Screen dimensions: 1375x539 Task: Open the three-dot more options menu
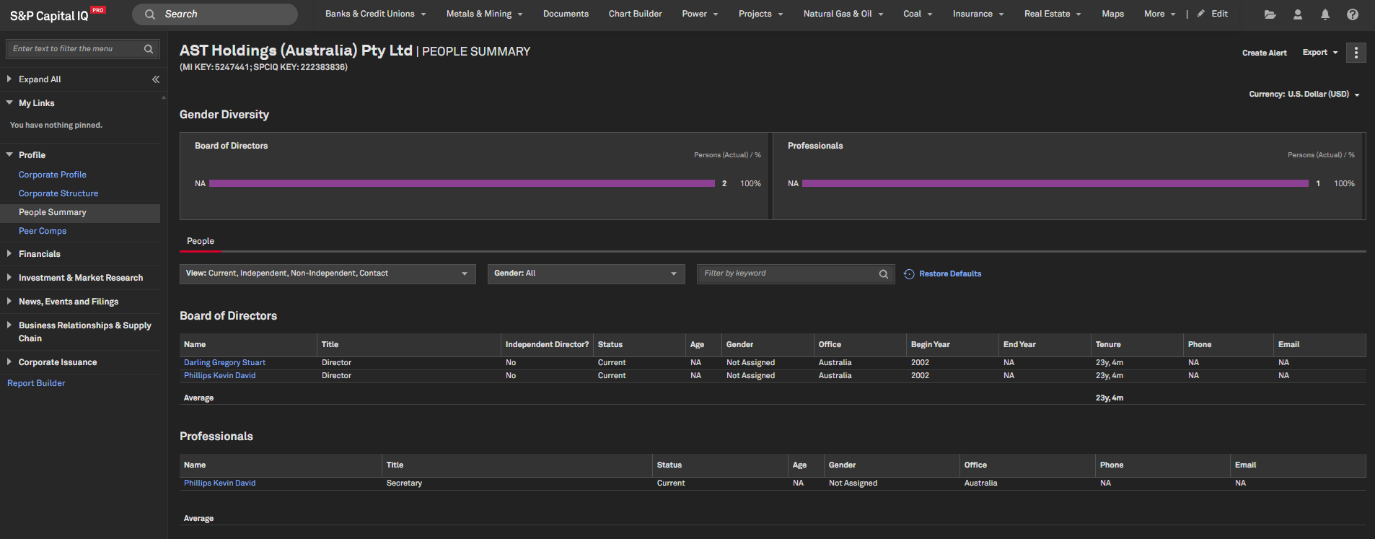coord(1356,52)
